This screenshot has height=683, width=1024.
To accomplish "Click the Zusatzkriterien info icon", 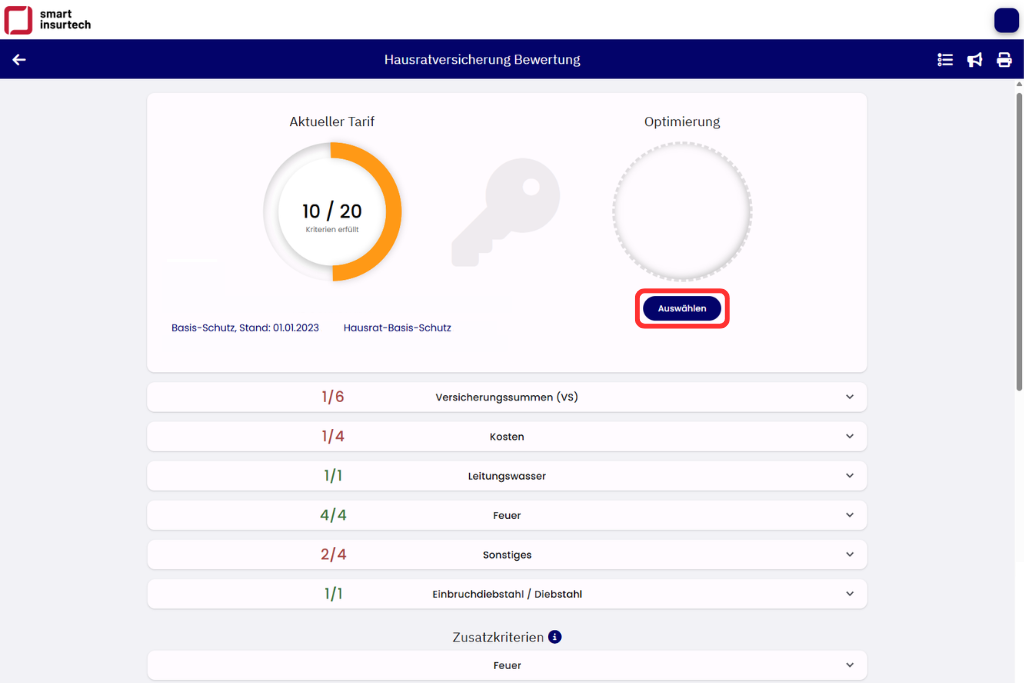I will [x=555, y=637].
